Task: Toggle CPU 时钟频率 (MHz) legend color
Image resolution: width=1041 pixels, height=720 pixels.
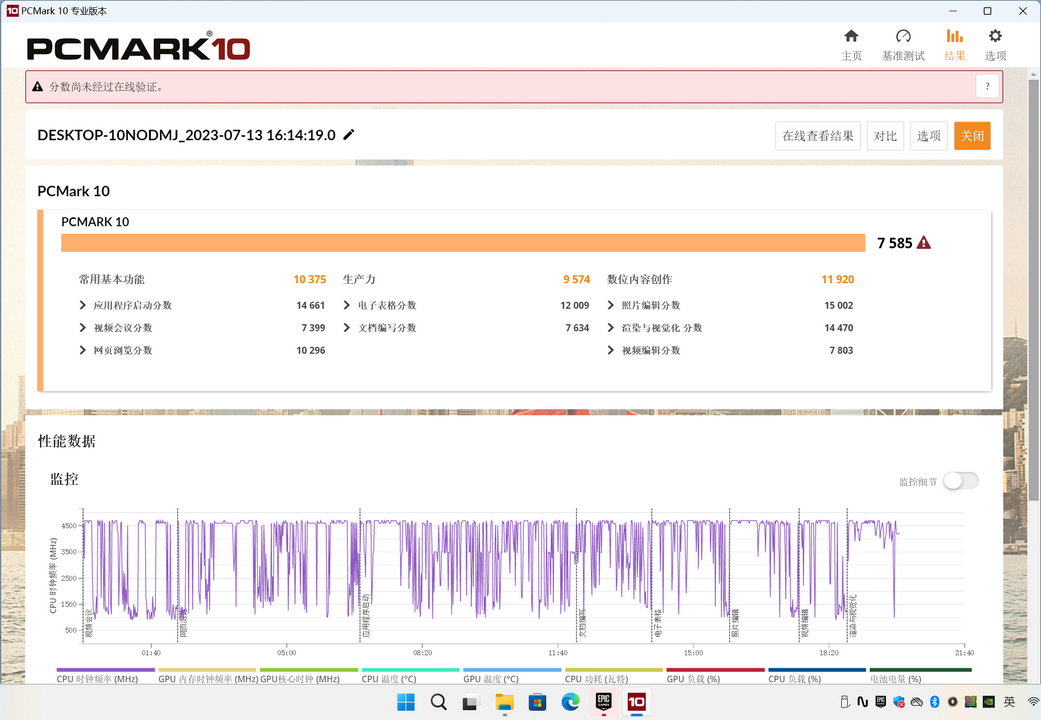Action: point(106,670)
